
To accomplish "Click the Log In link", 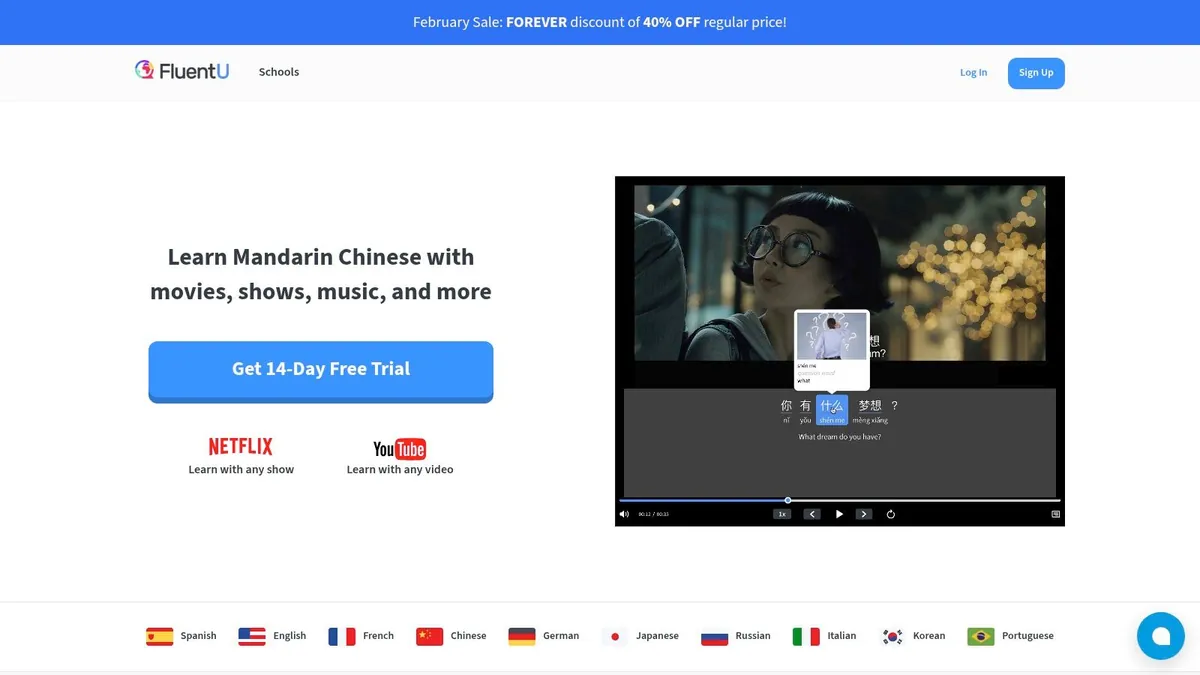I will point(973,72).
